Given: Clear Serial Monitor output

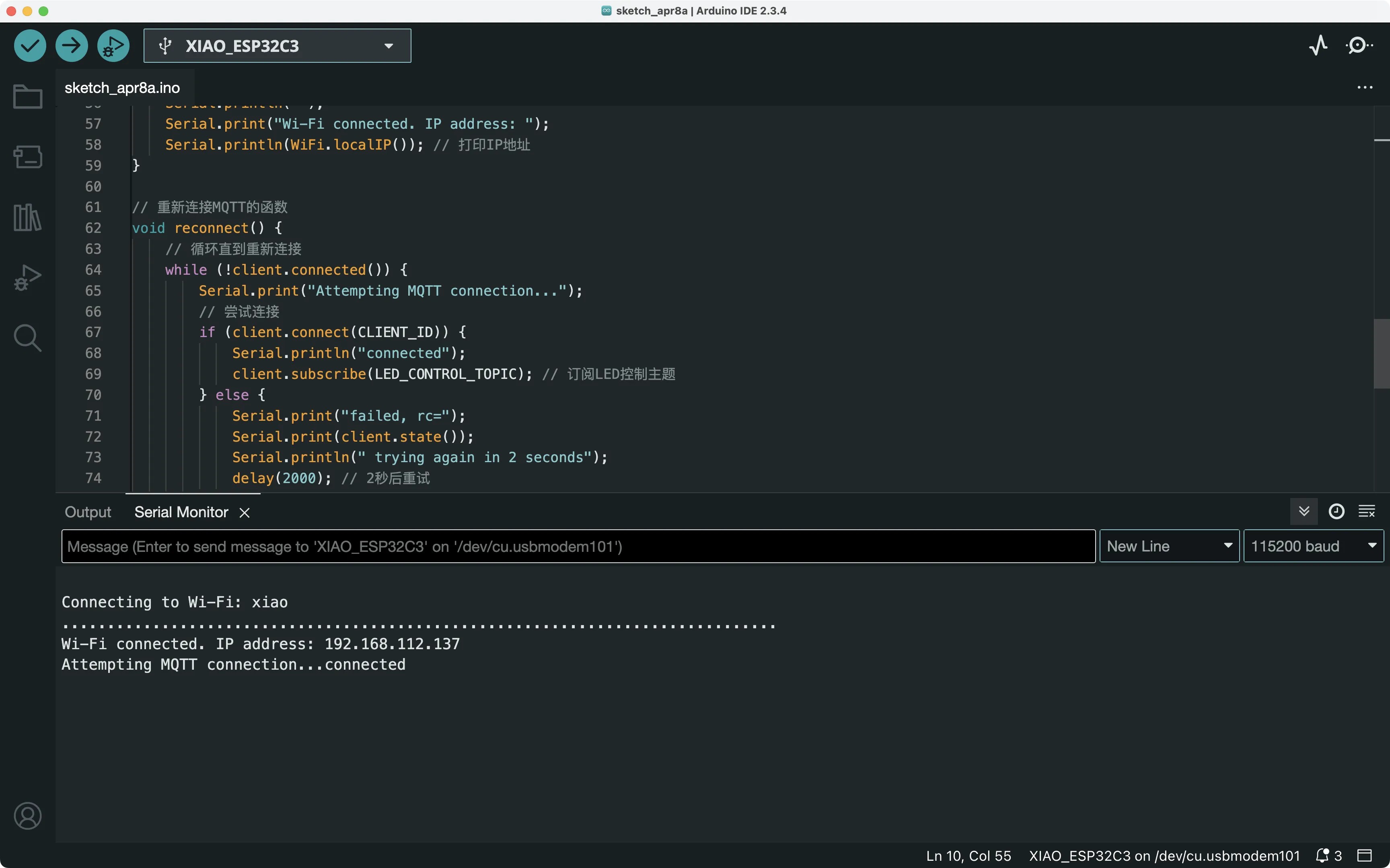Looking at the screenshot, I should click(x=1367, y=512).
